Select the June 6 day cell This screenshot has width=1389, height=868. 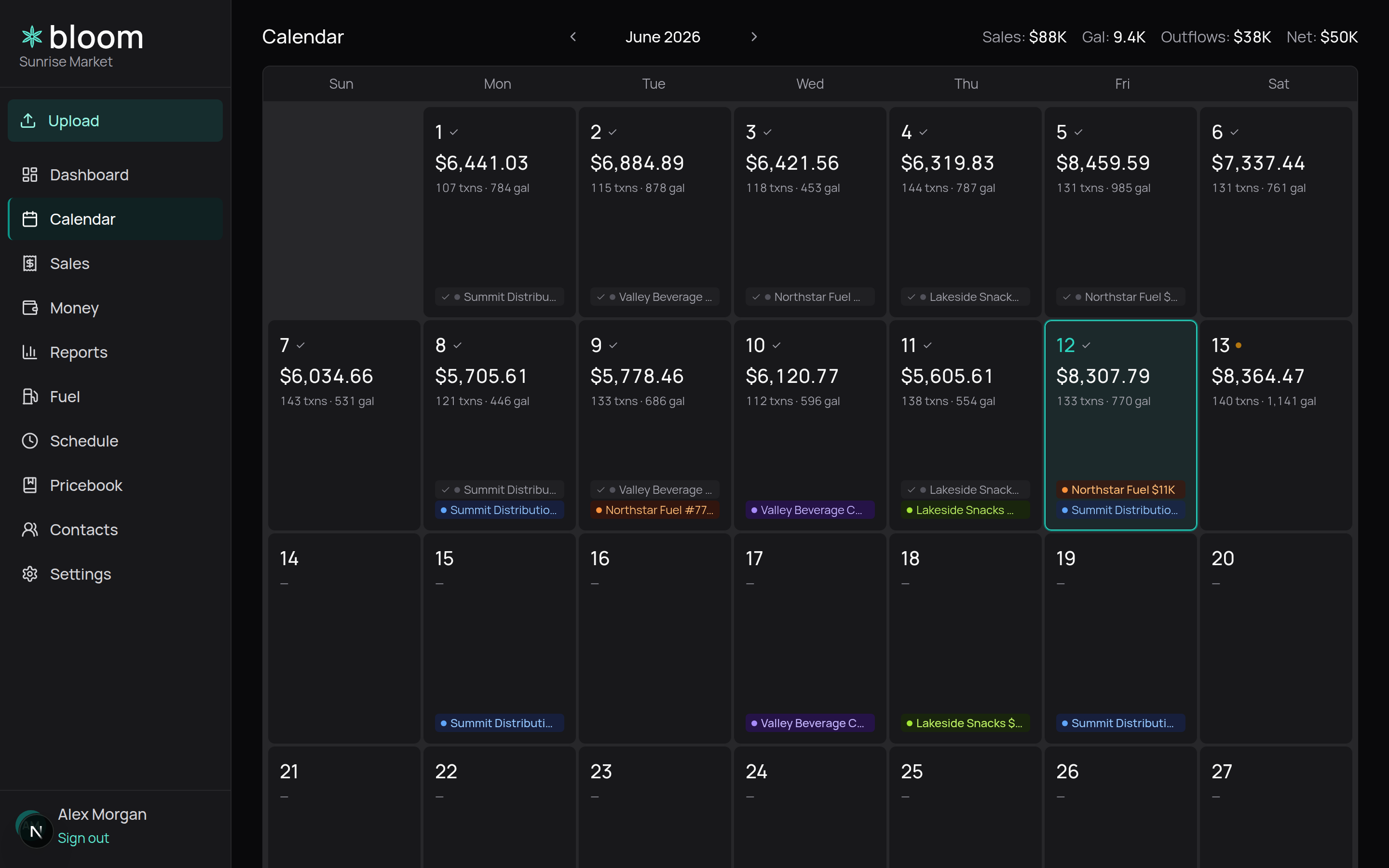(1276, 212)
